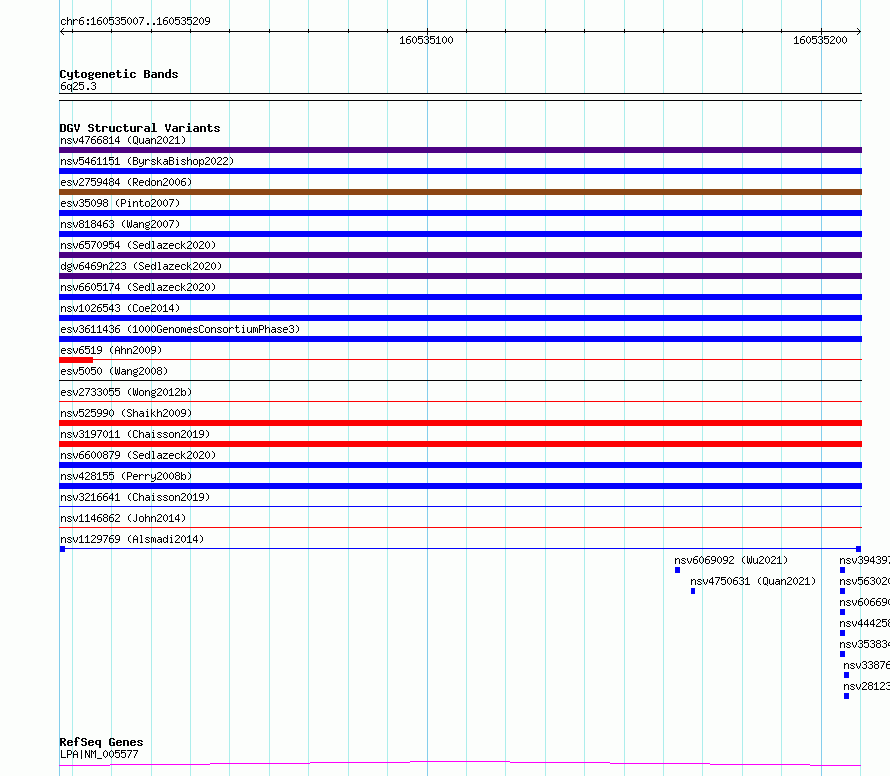This screenshot has width=890, height=776.
Task: Open nsv6600879 (Sedlazeck2020) label
Action: (138, 455)
